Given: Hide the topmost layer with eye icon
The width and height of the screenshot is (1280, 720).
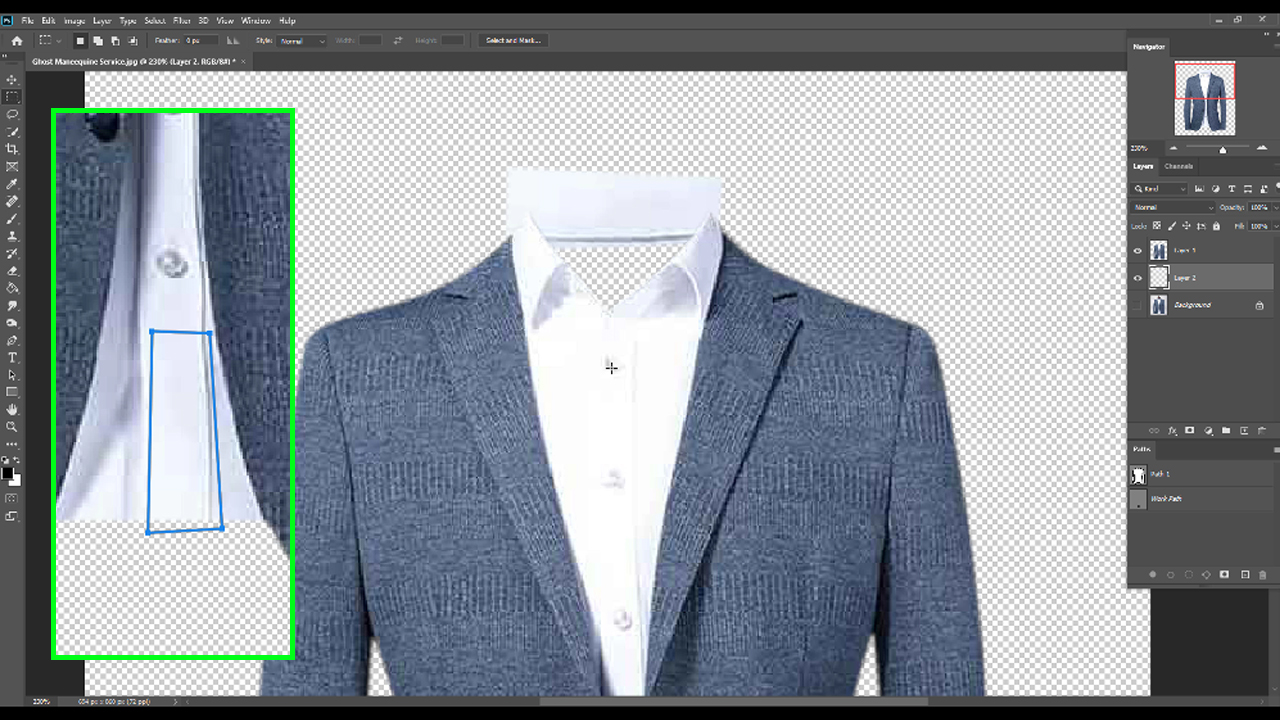Looking at the screenshot, I should point(1137,251).
